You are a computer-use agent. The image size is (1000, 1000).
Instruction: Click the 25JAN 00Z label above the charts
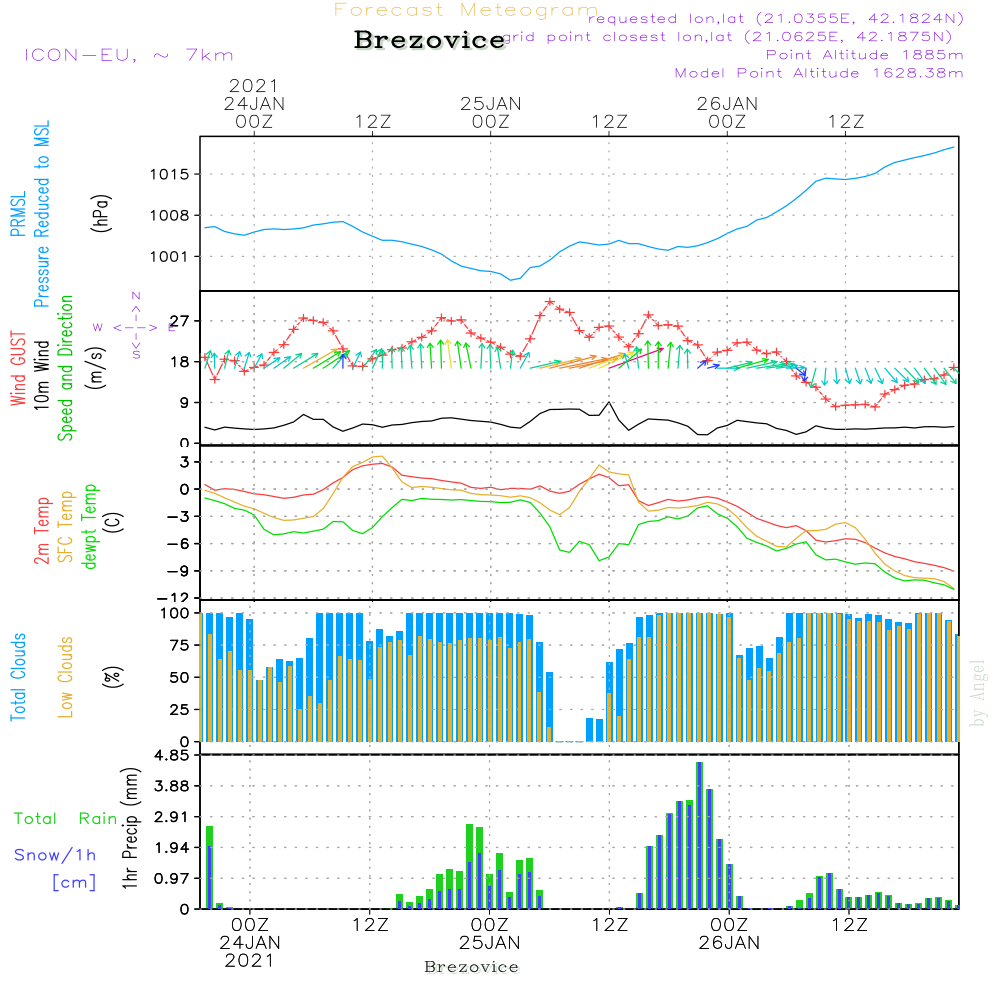coord(490,112)
